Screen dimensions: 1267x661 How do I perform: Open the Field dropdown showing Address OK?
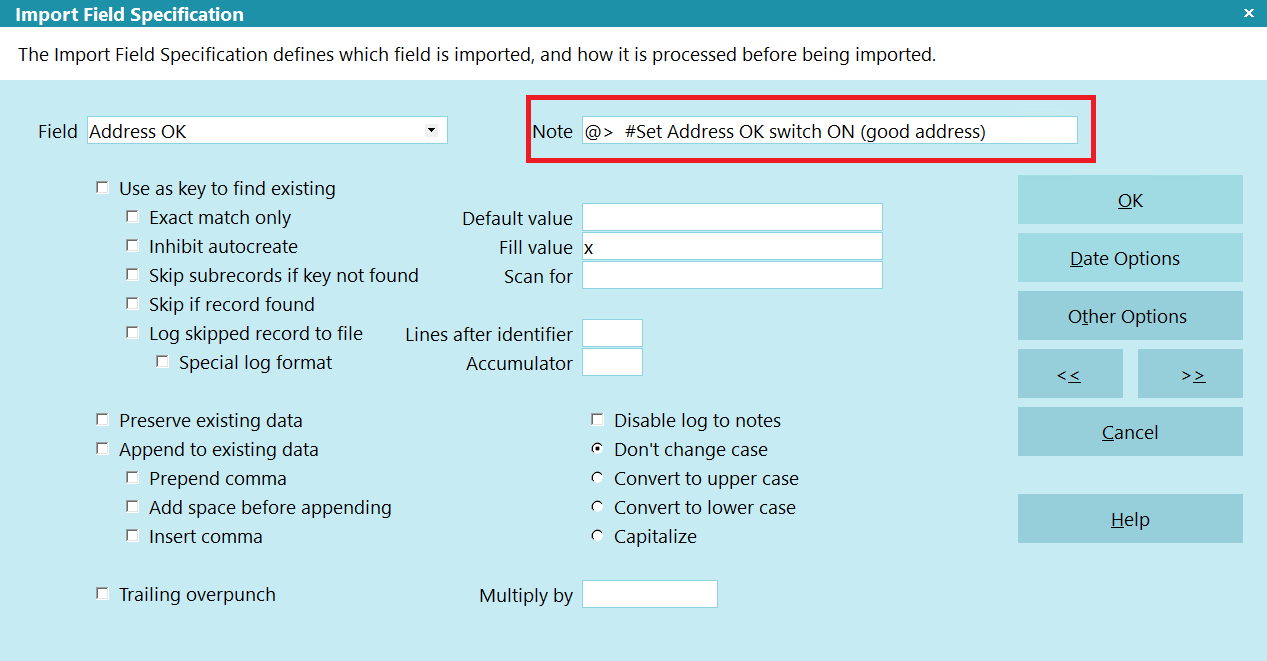pyautogui.click(x=431, y=130)
